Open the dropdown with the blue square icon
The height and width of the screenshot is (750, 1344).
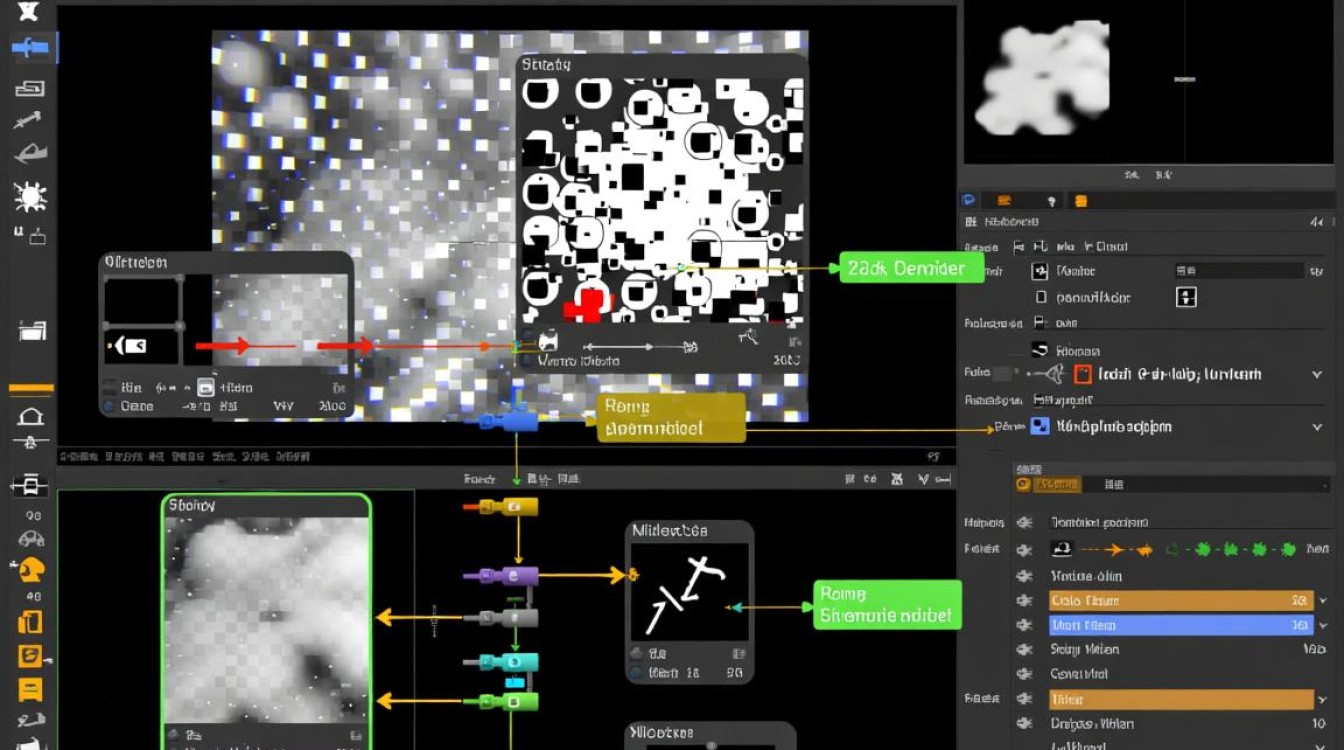coord(1316,427)
